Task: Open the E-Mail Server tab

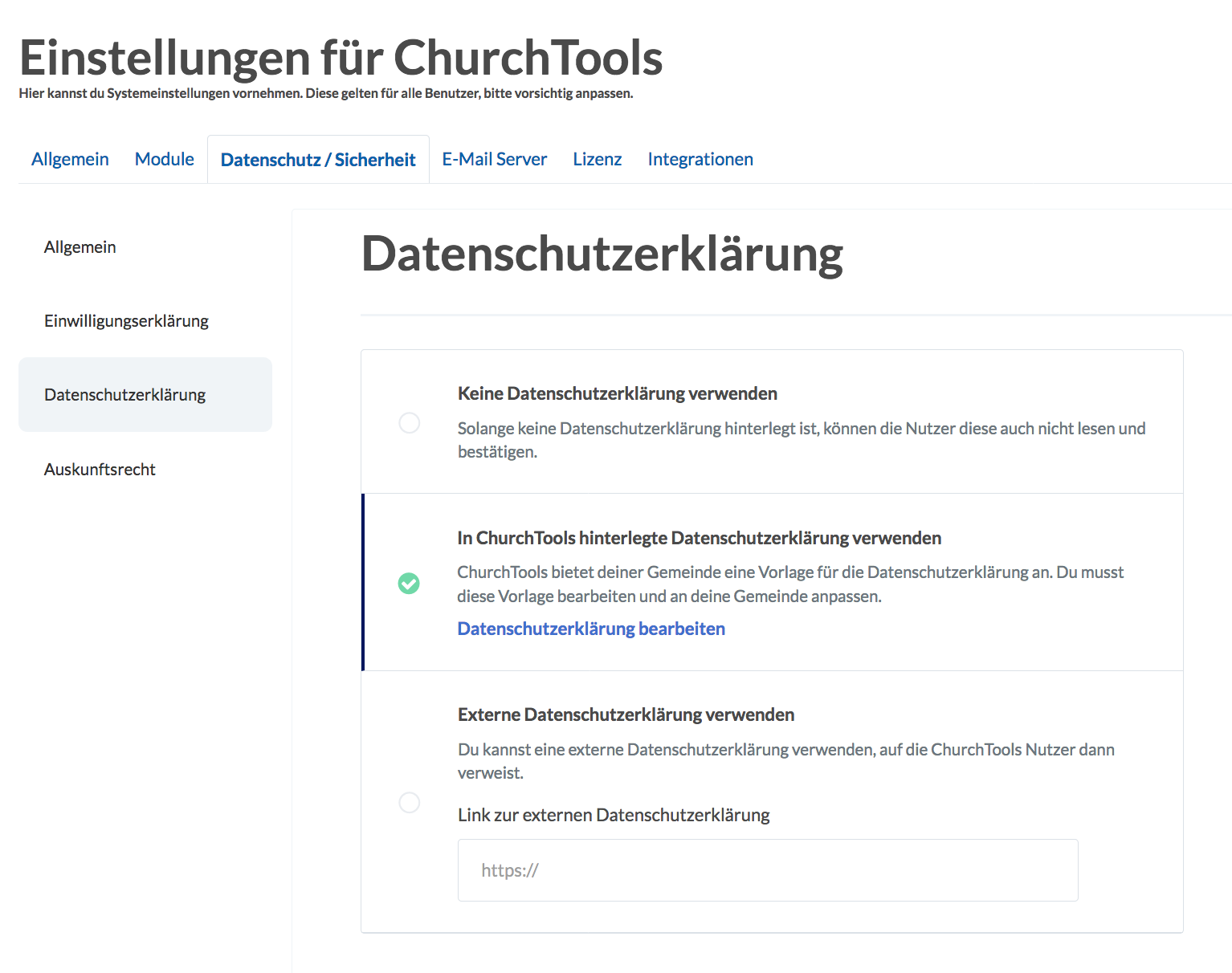Action: (495, 159)
